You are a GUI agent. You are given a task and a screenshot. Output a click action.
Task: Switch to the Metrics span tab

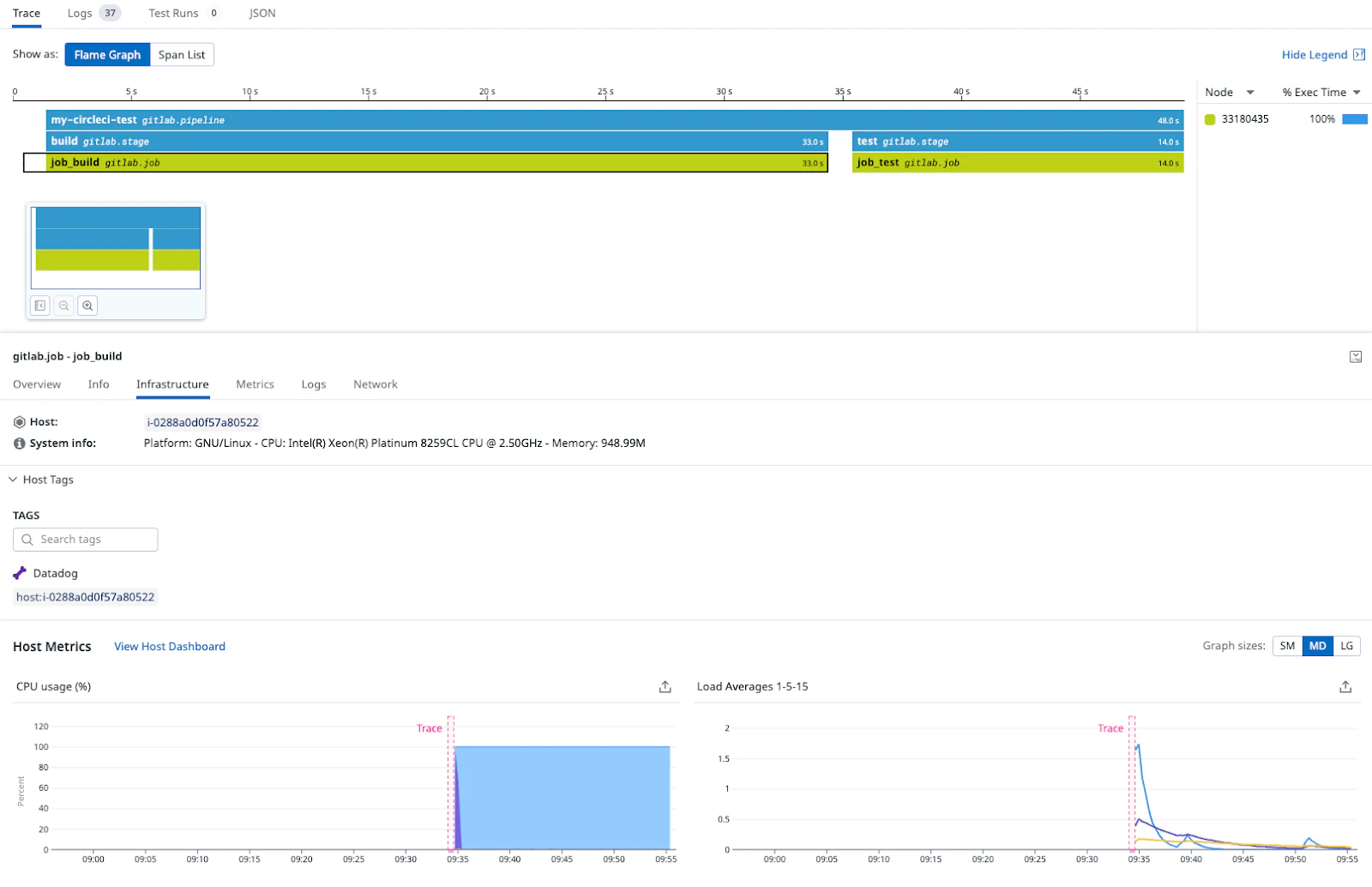click(256, 384)
